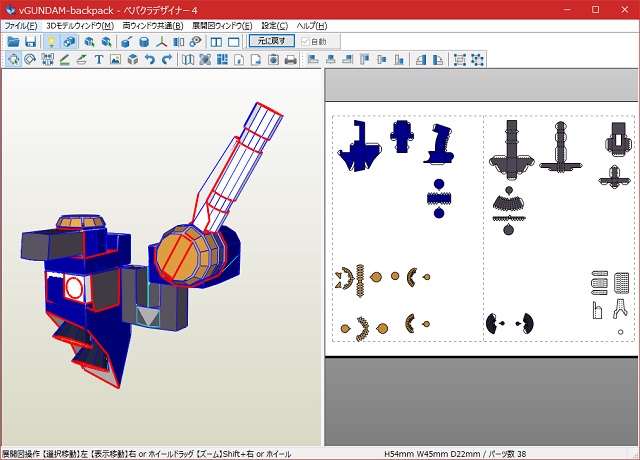Save the project with the floppy disk icon

pyautogui.click(x=30, y=42)
